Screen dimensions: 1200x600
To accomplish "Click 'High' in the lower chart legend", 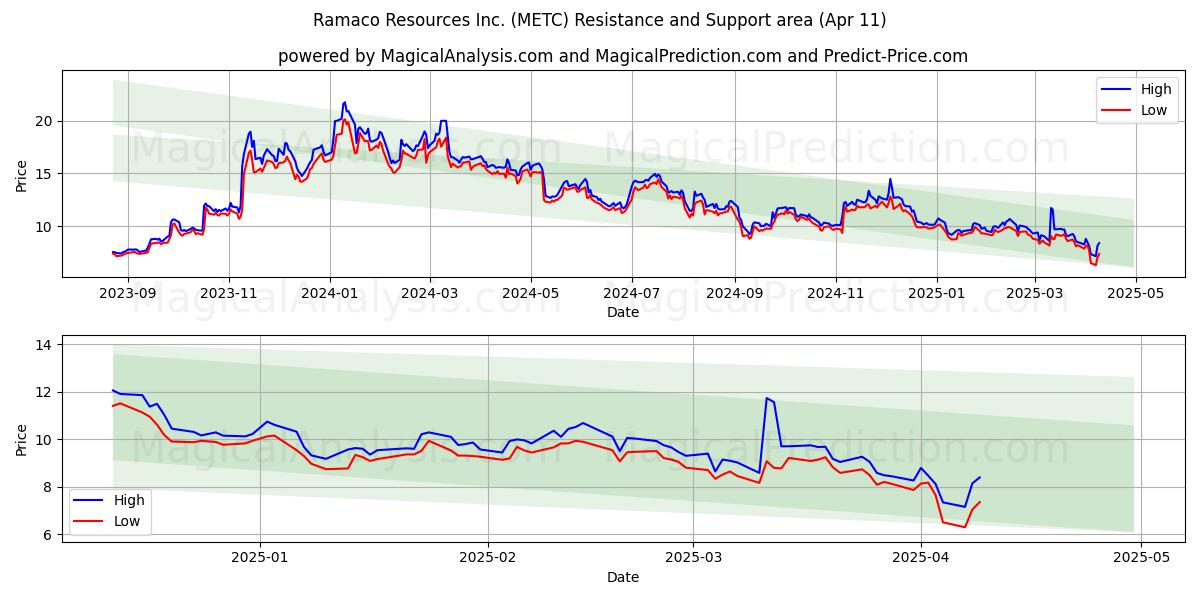I will pyautogui.click(x=128, y=500).
